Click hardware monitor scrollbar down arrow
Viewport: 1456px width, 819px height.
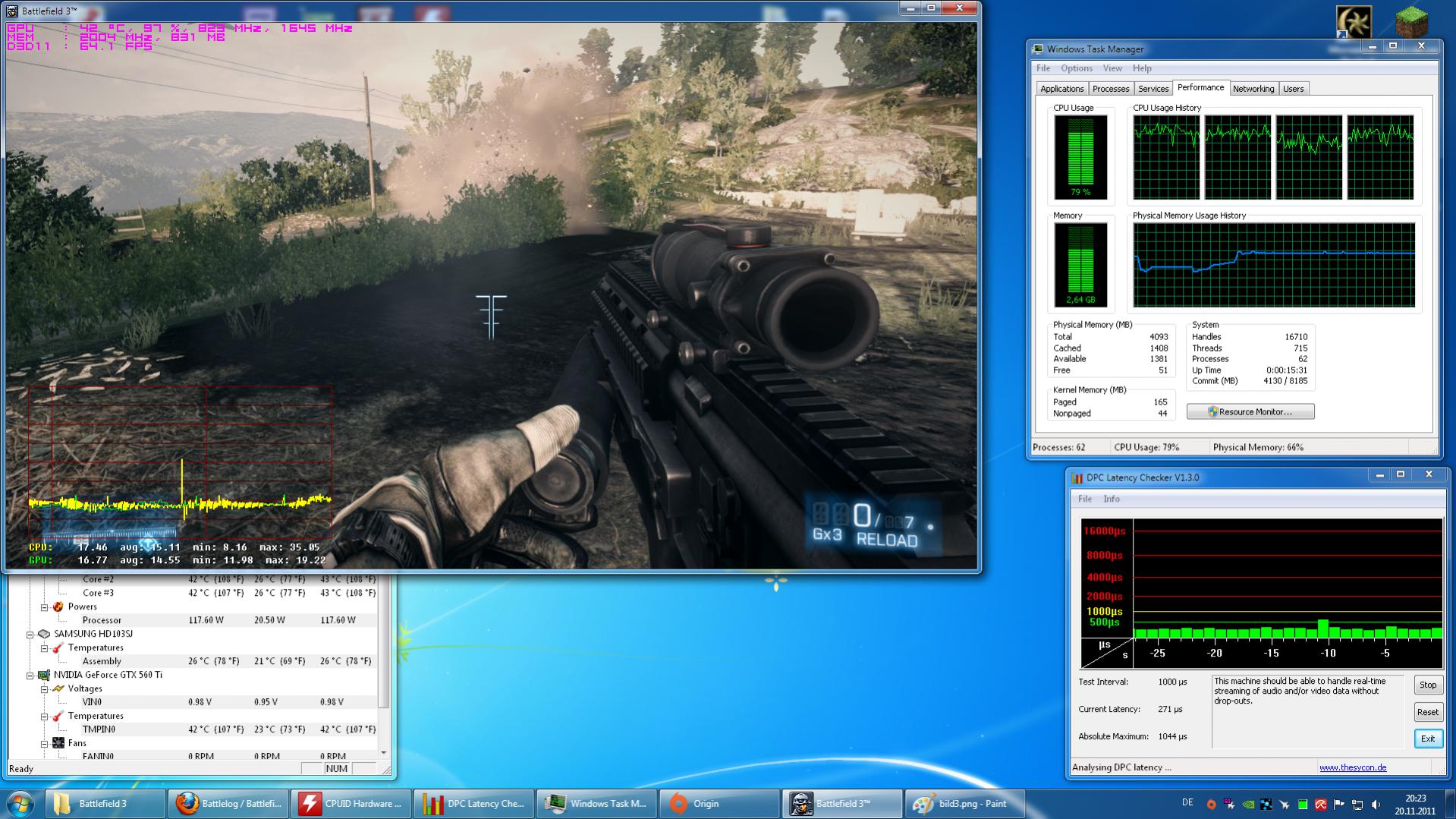pyautogui.click(x=384, y=753)
